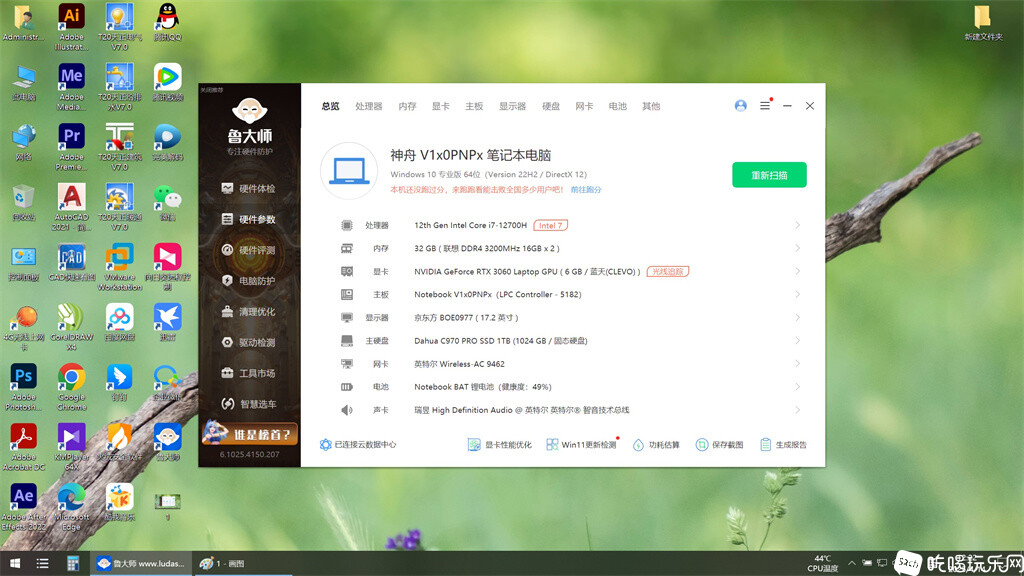Image resolution: width=1024 pixels, height=576 pixels.
Task: Select the AutoCAD 2021 desktop icon
Action: click(71, 207)
